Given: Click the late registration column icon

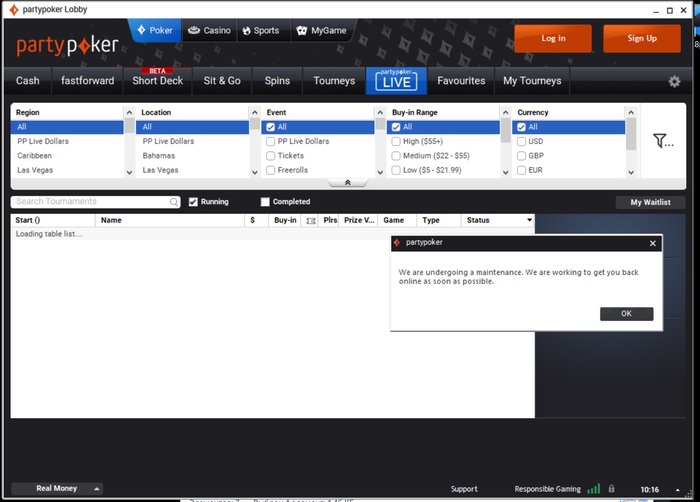Looking at the screenshot, I should point(311,221).
